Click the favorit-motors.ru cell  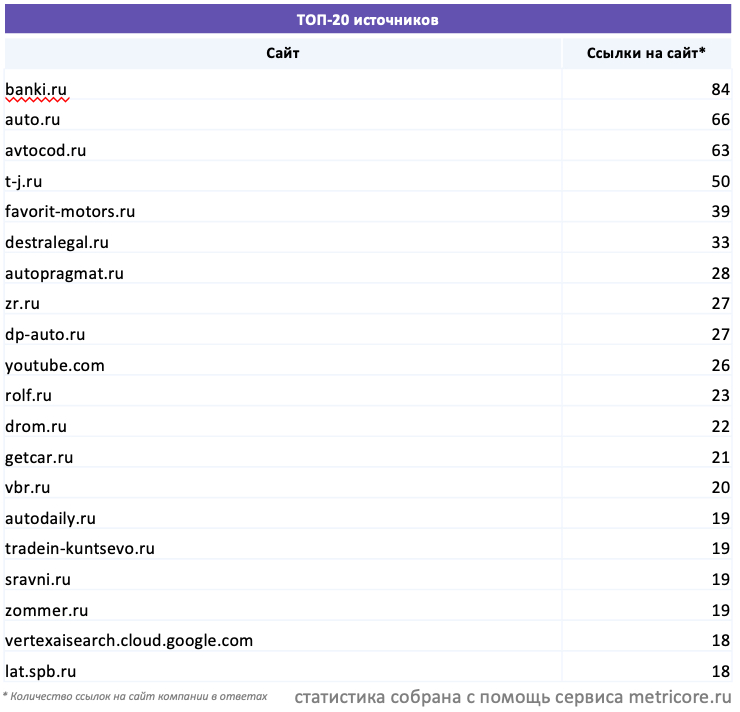70,212
